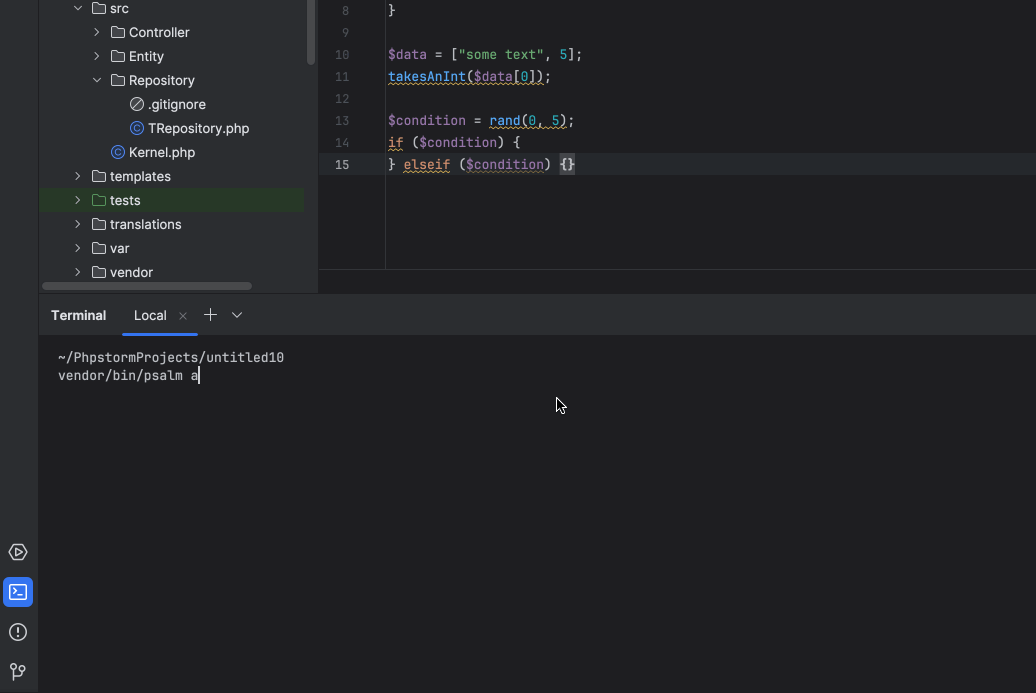This screenshot has width=1036, height=693.
Task: Select the tests folder row
Action: tap(172, 200)
